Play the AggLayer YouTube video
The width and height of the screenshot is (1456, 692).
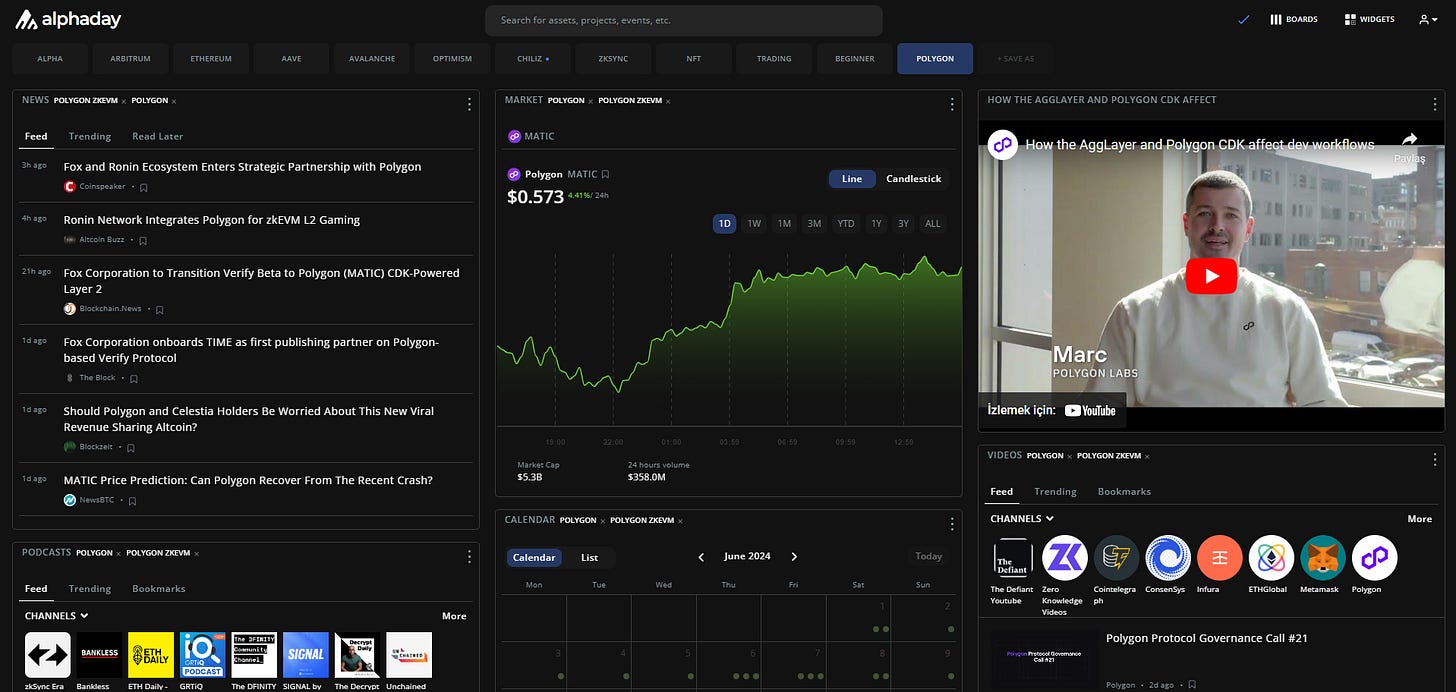1211,276
